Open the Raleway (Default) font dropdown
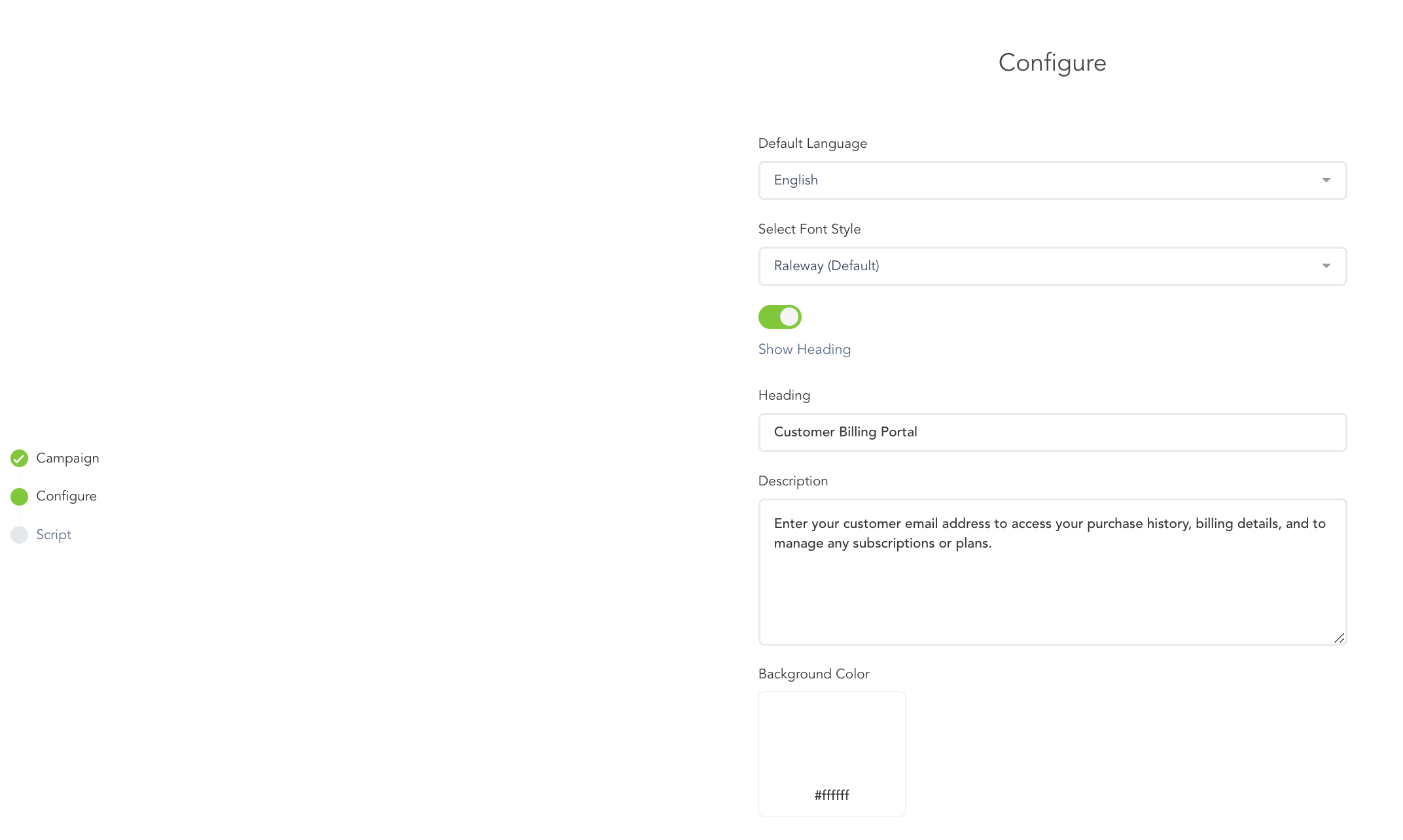Screen dimensions: 1403x840 [x=1051, y=266]
